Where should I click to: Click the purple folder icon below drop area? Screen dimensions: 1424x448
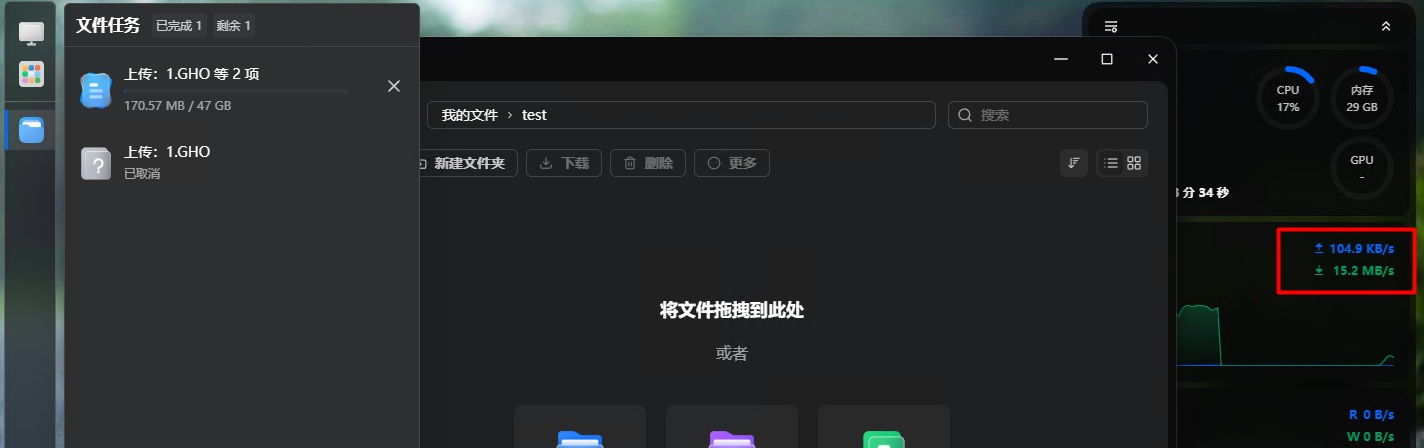[x=732, y=438]
